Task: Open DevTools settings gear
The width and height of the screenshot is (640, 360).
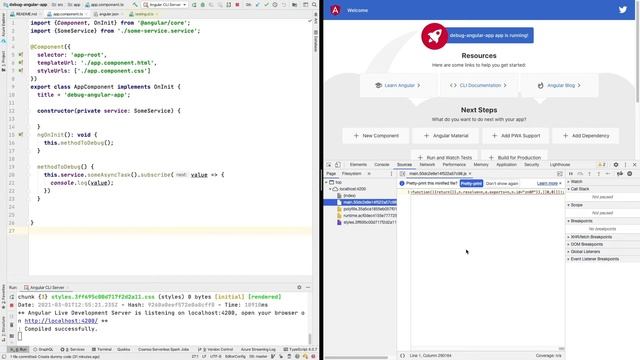Action: (x=616, y=164)
